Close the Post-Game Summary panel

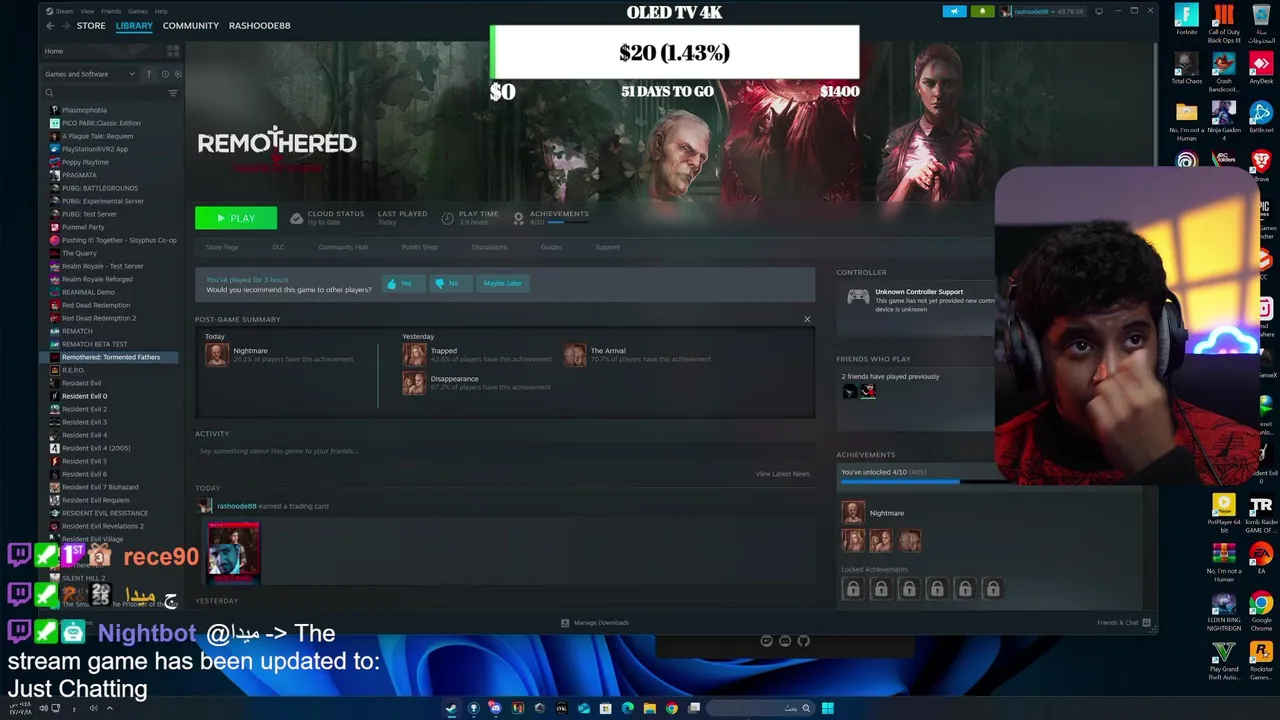click(807, 319)
